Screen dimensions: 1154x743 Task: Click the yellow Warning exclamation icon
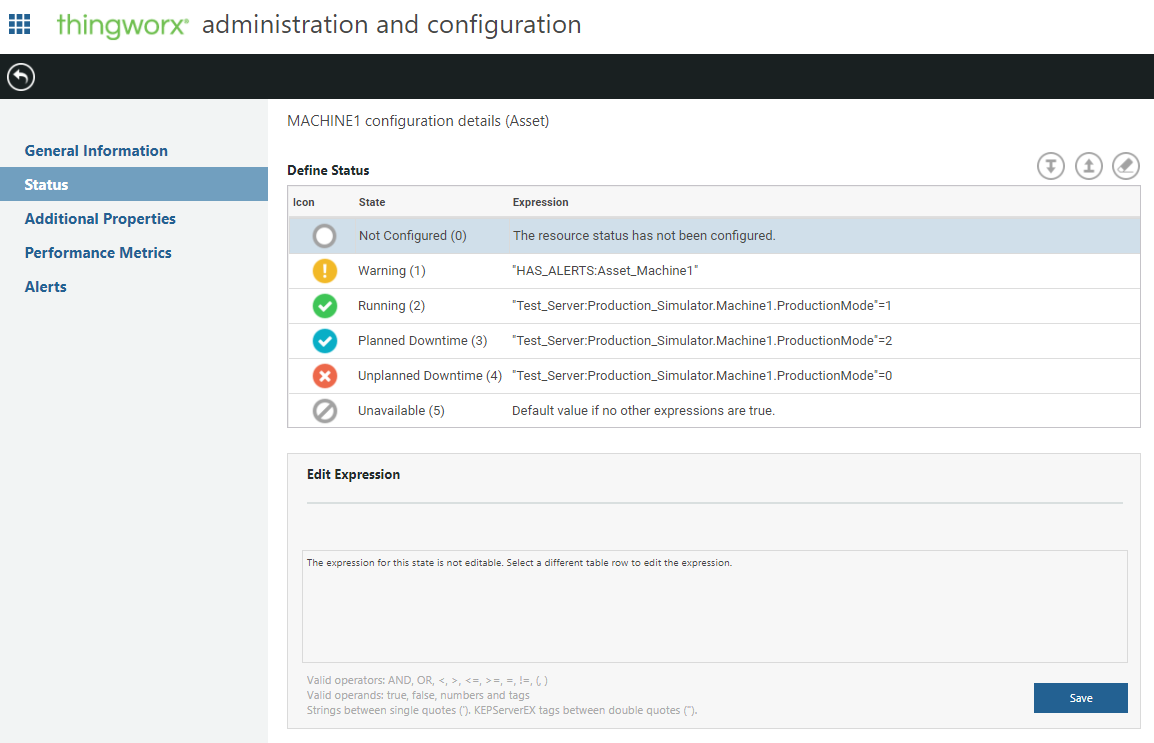pos(325,271)
